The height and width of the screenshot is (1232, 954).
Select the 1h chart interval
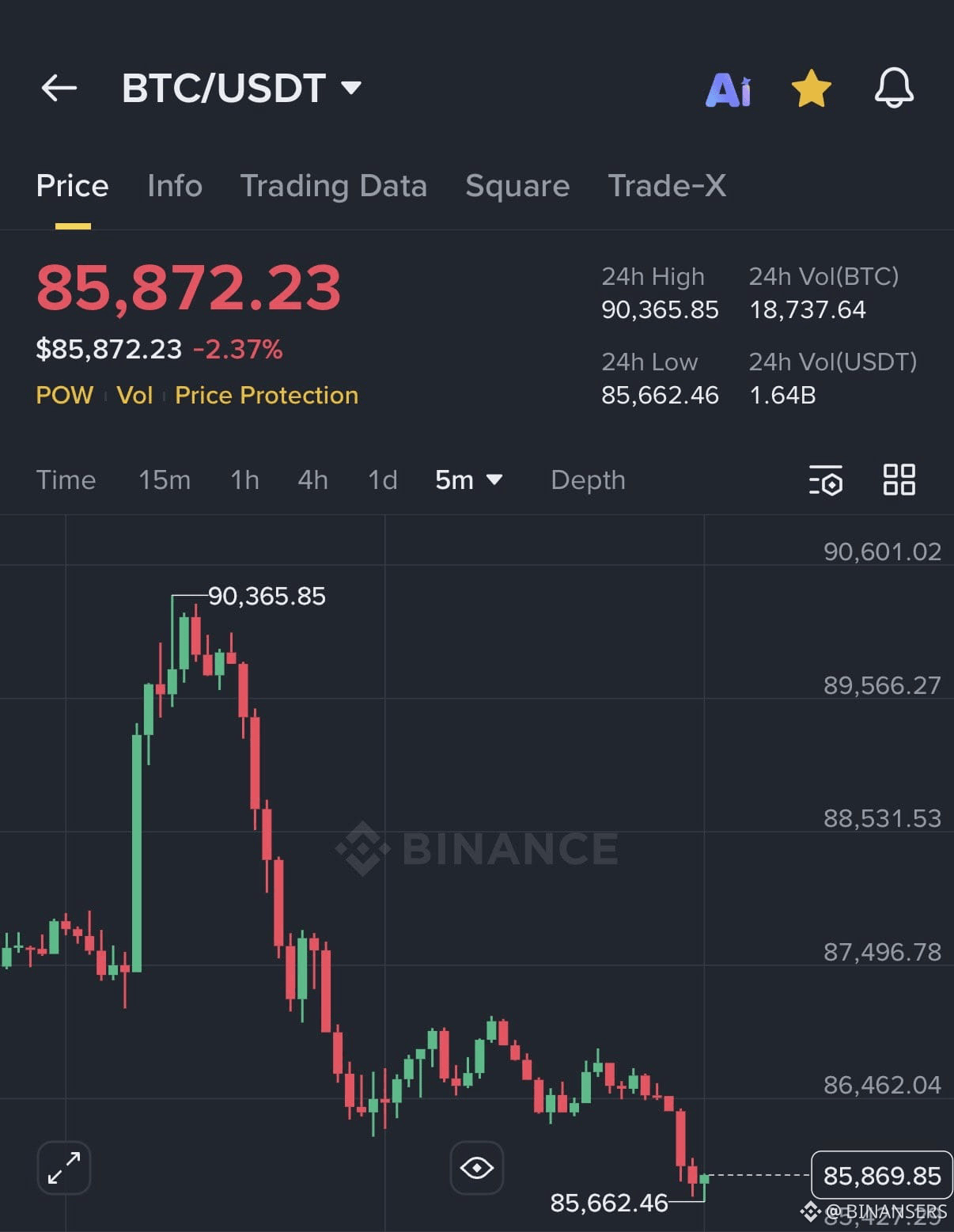(x=244, y=480)
